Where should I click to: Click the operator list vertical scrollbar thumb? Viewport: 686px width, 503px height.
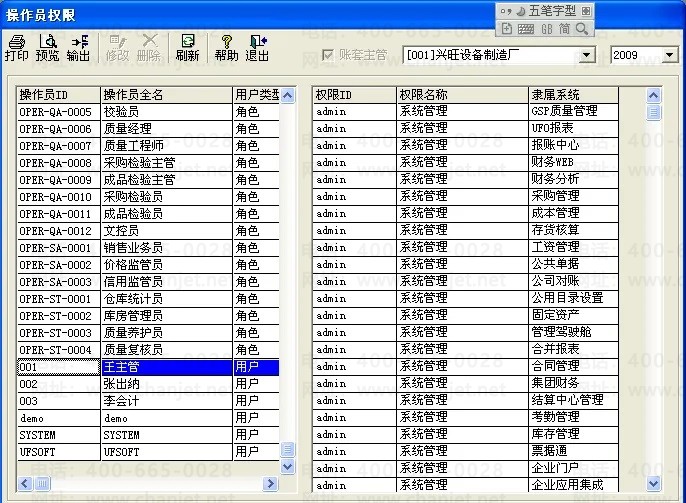coord(287,449)
